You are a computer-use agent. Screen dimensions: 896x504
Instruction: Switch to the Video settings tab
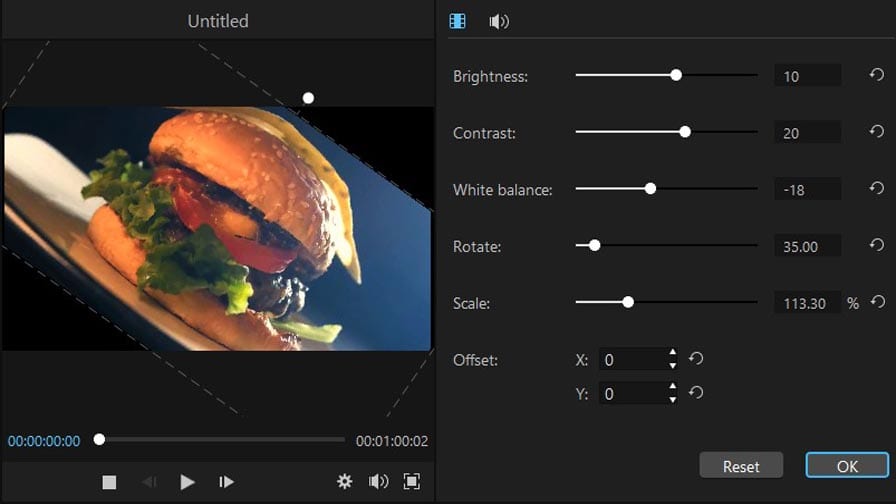coord(457,21)
